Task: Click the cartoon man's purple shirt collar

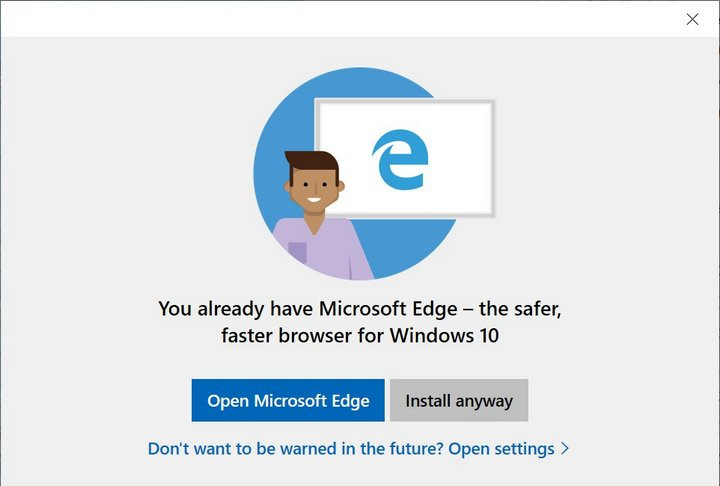Action: point(315,224)
